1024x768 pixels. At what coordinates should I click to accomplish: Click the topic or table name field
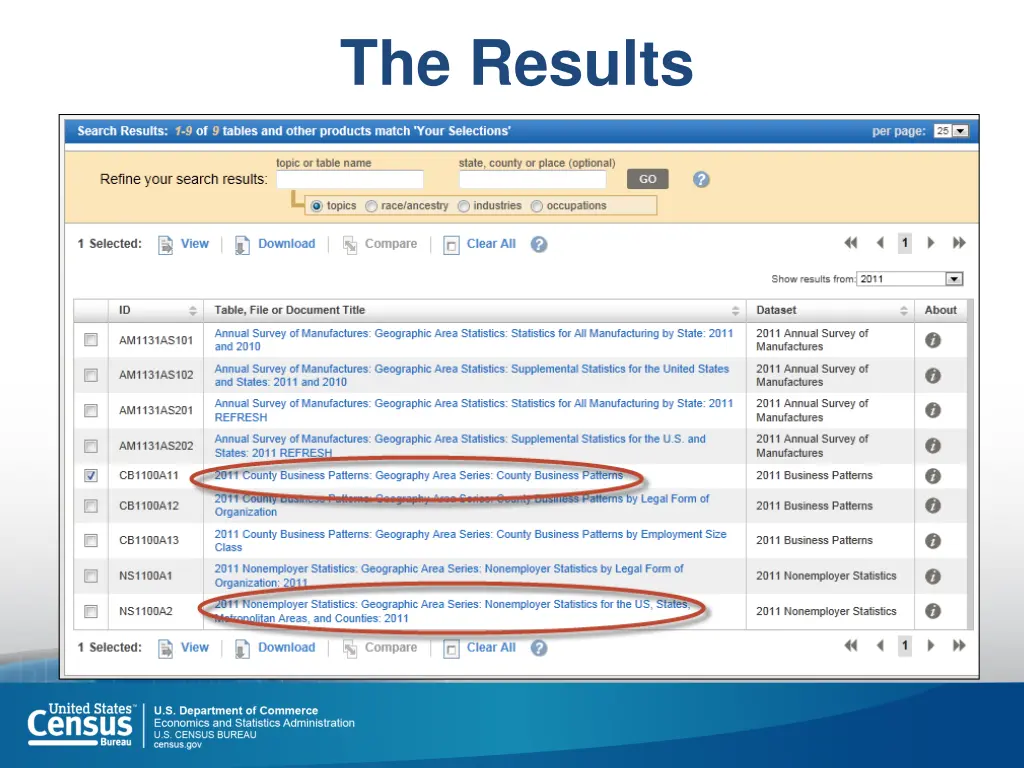point(349,179)
